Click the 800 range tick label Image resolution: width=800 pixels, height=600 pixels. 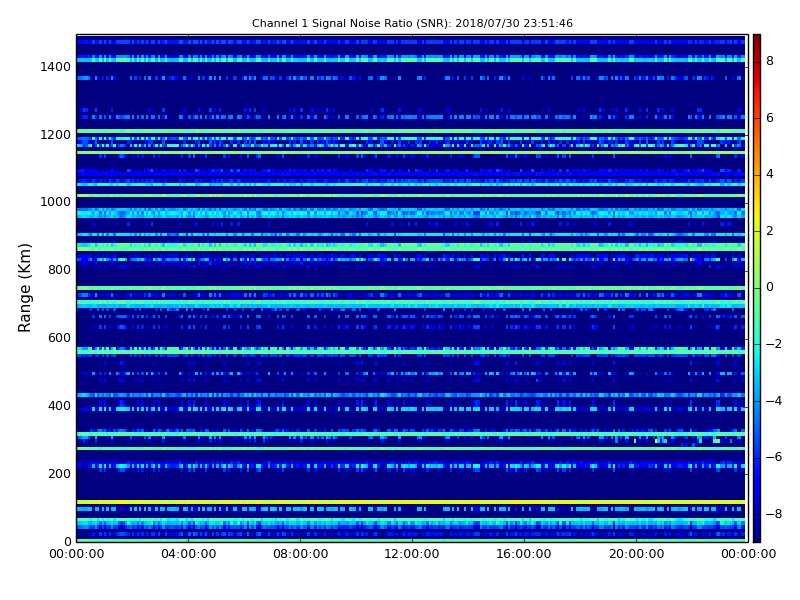[x=59, y=270]
